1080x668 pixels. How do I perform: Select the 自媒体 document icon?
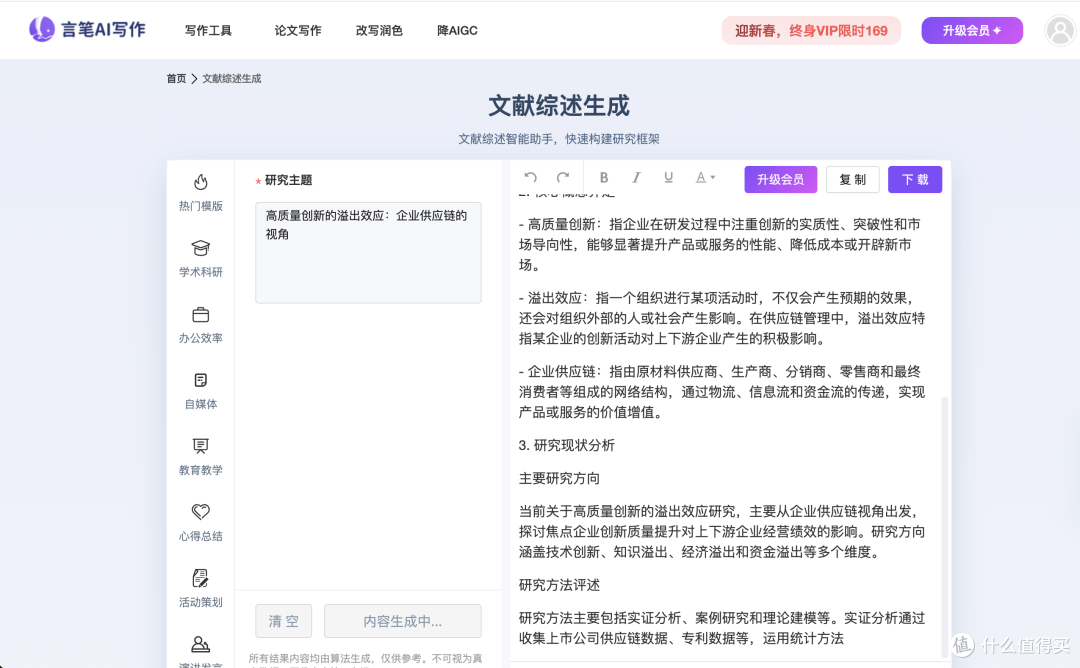[200, 380]
